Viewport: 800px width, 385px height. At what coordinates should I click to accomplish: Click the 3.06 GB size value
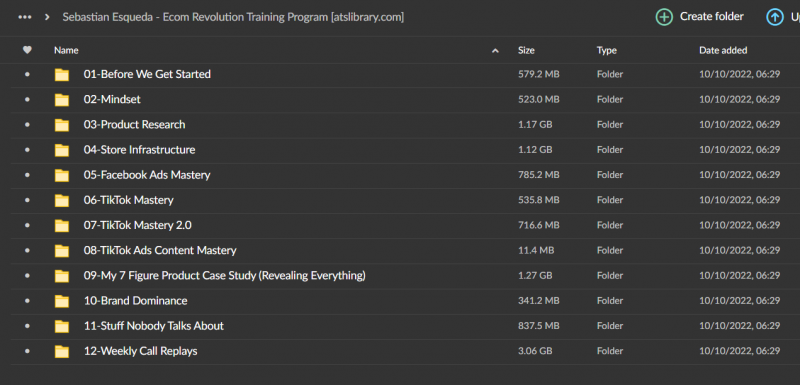[535, 351]
